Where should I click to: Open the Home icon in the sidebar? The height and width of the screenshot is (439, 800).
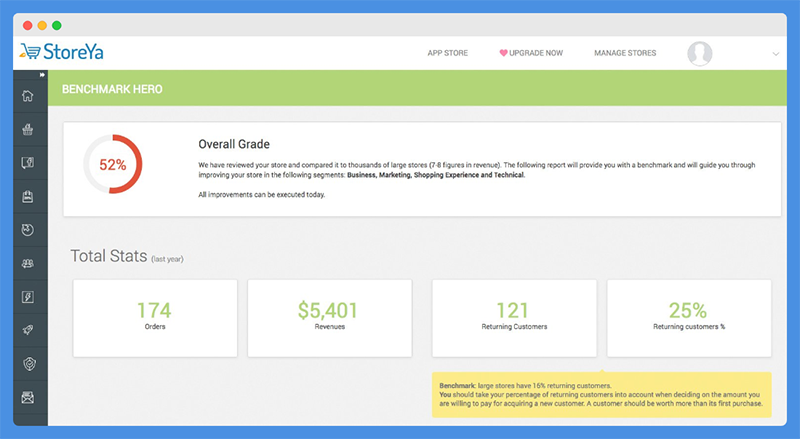click(x=28, y=96)
